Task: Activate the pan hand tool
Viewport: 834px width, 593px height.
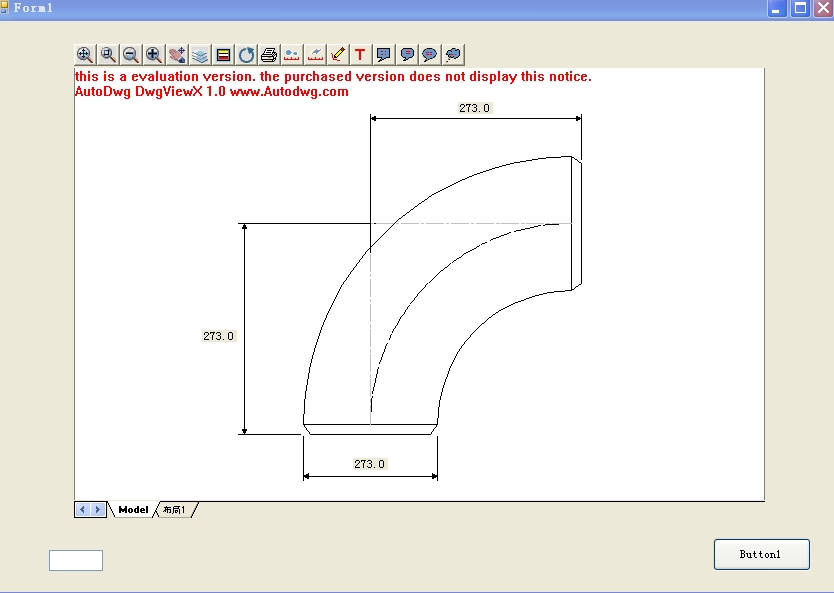Action: 177,55
